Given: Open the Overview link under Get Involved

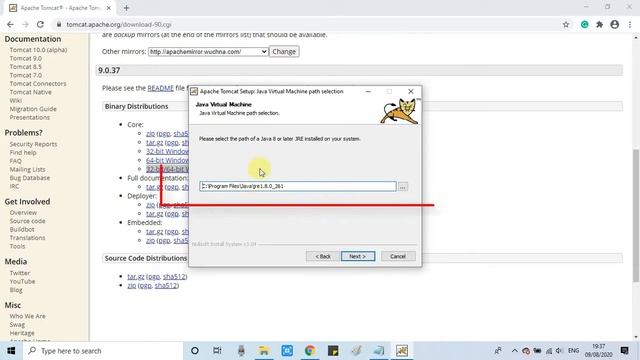Looking at the screenshot, I should click(x=23, y=213).
